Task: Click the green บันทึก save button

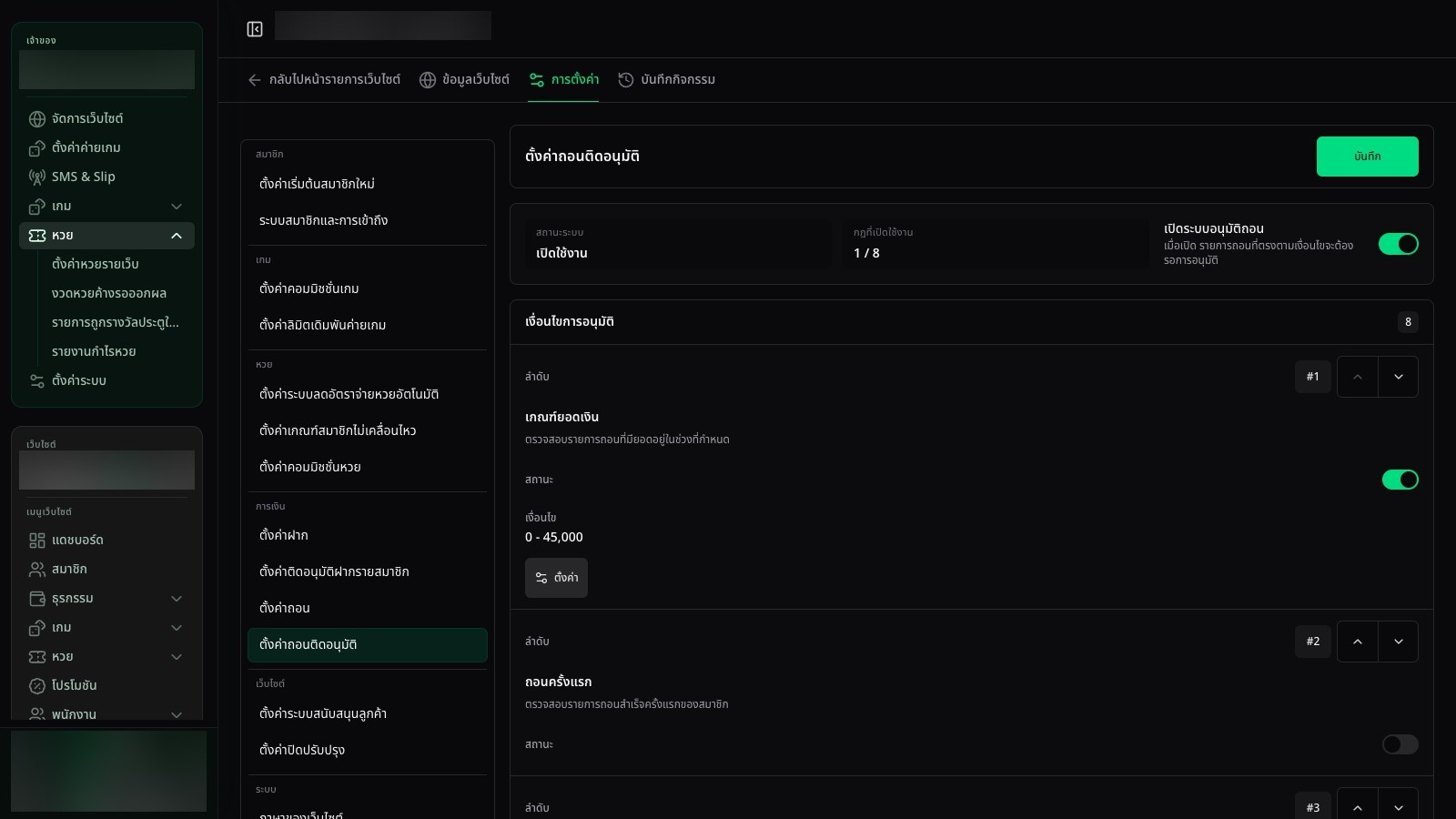Action: 1367,157
